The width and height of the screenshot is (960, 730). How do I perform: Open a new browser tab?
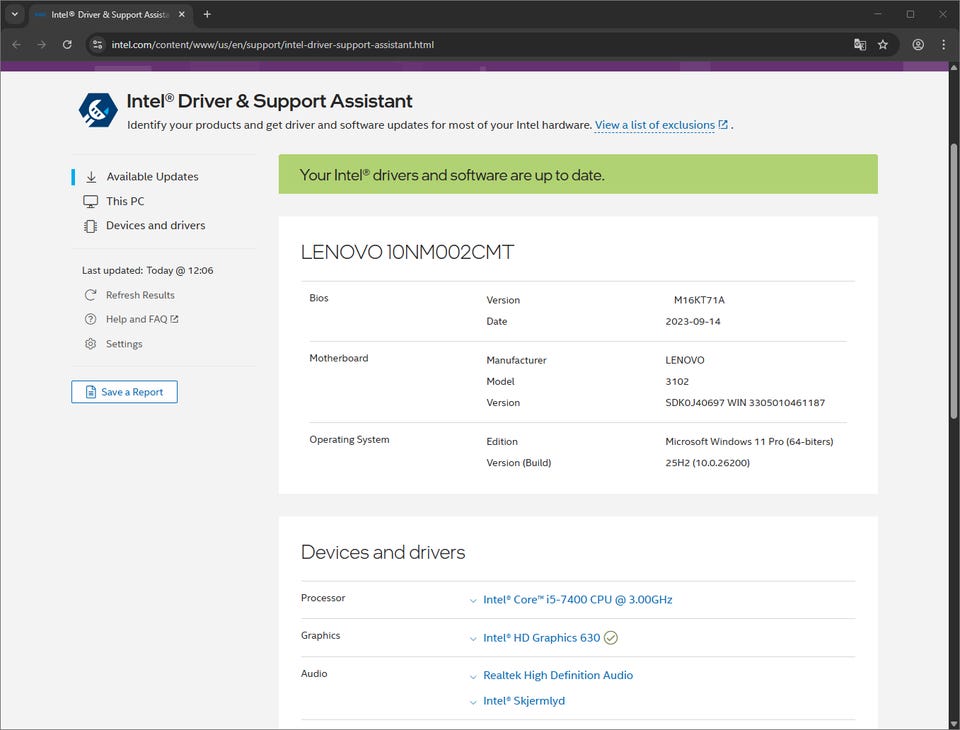(x=207, y=15)
